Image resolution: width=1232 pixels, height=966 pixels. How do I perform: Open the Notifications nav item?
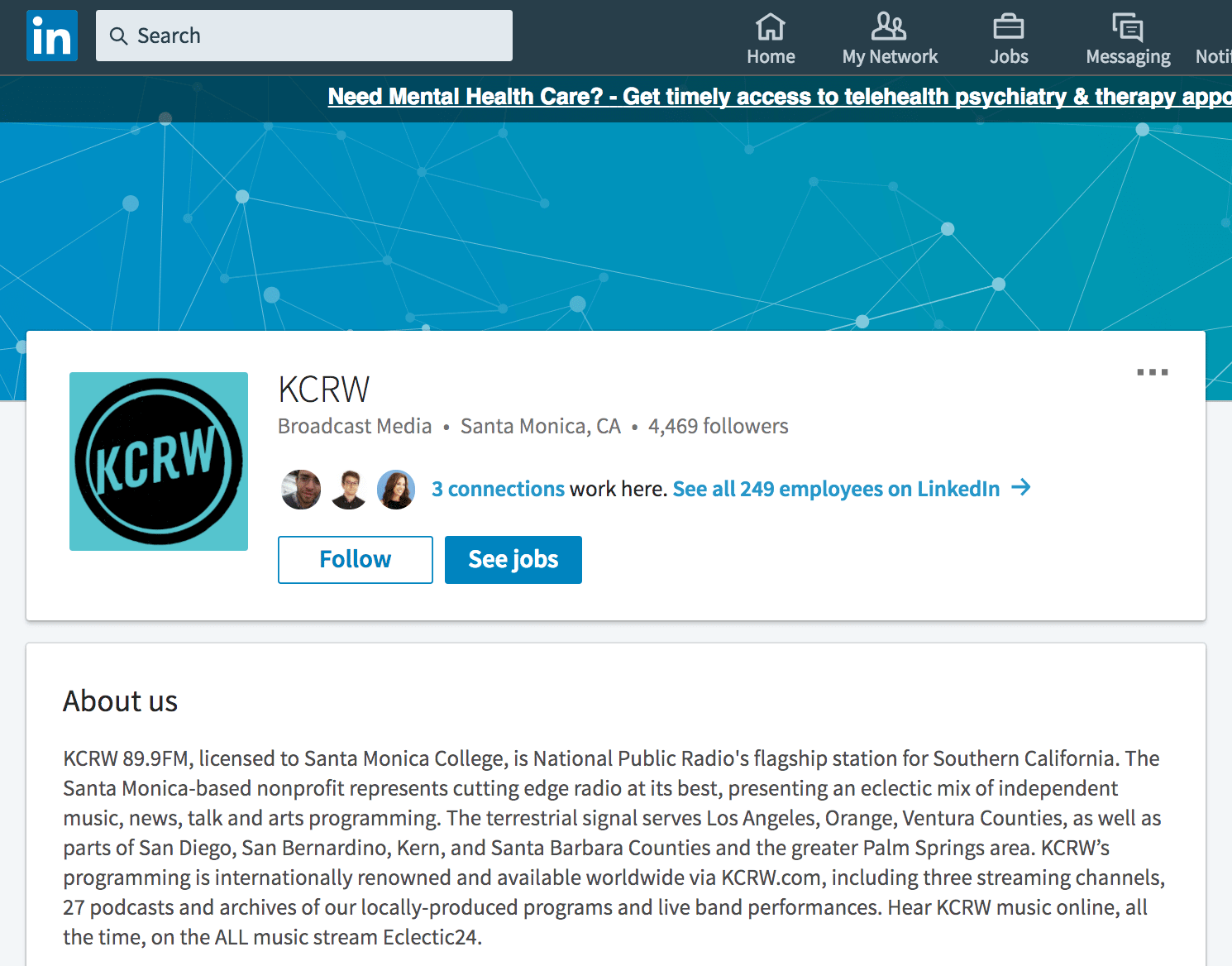pyautogui.click(x=1213, y=56)
